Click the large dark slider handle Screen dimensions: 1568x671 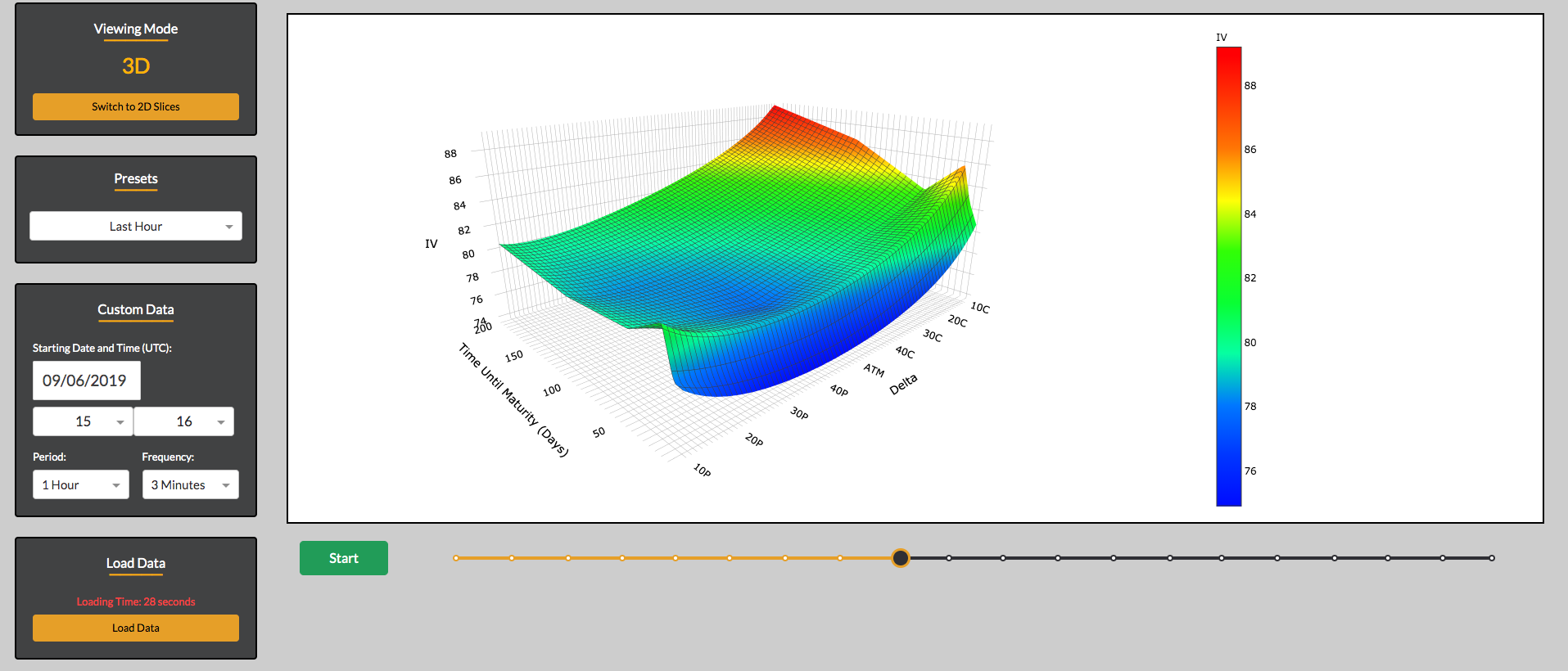[900, 558]
